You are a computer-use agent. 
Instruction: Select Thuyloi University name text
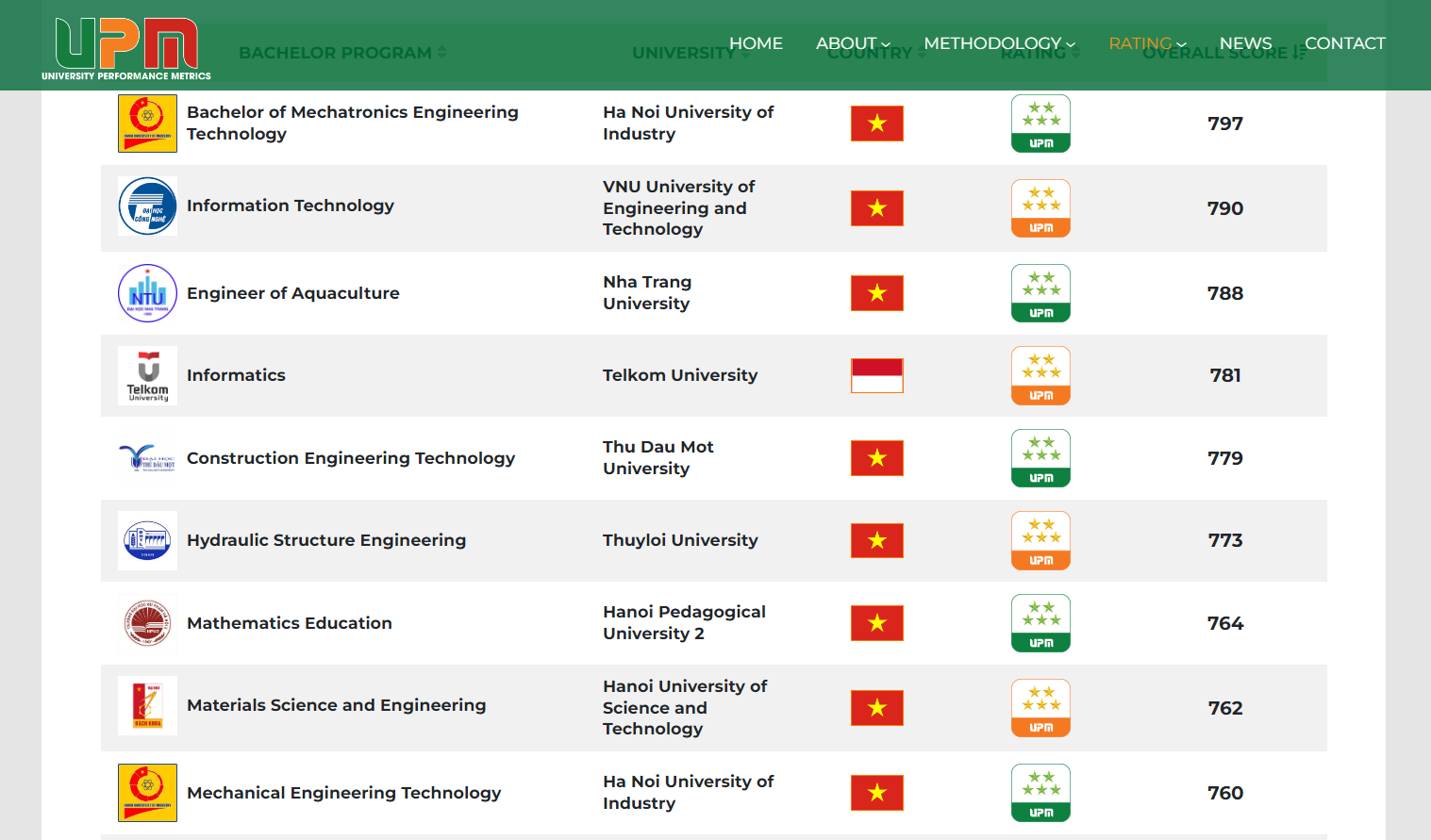coord(680,540)
